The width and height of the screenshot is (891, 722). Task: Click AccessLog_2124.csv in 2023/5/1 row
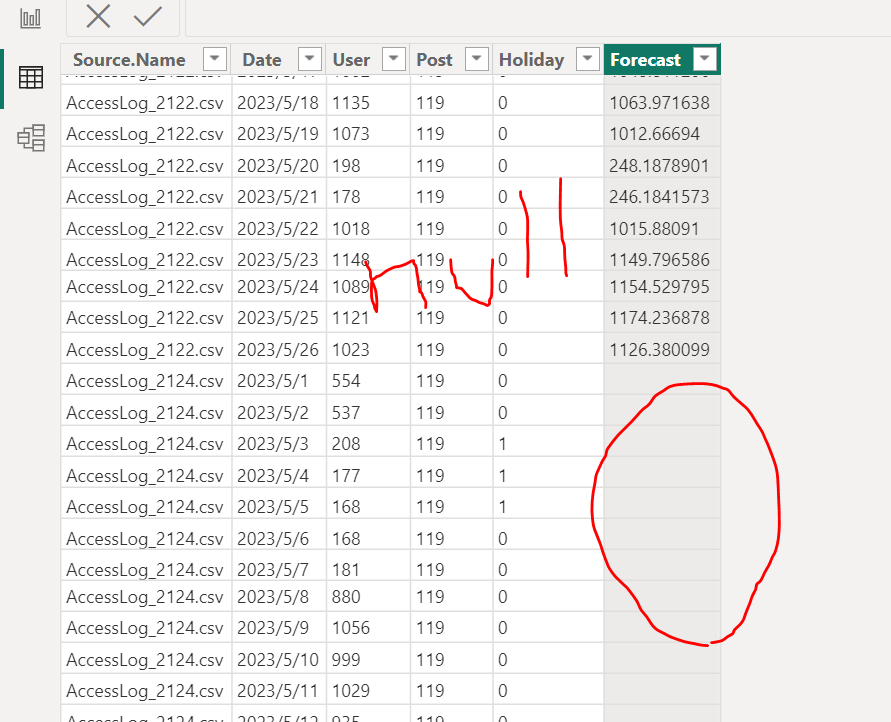click(145, 381)
